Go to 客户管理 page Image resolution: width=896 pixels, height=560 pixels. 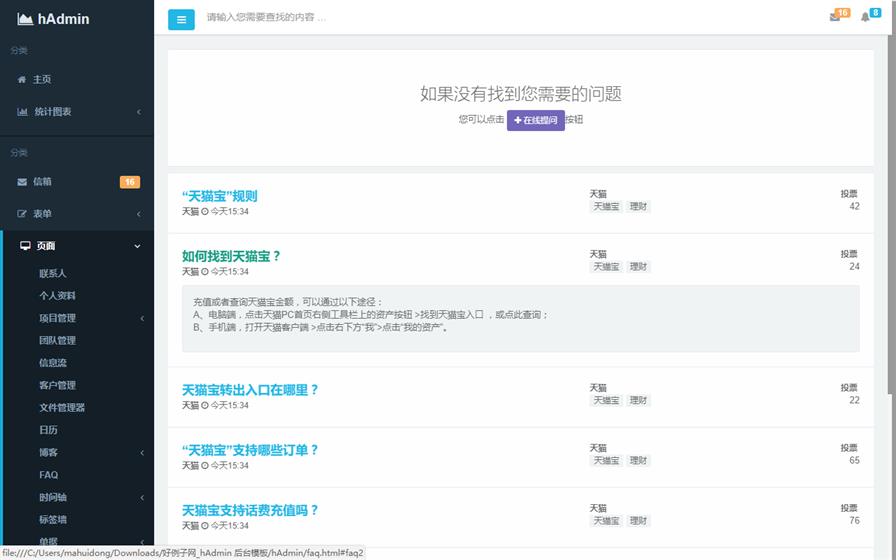(x=57, y=385)
